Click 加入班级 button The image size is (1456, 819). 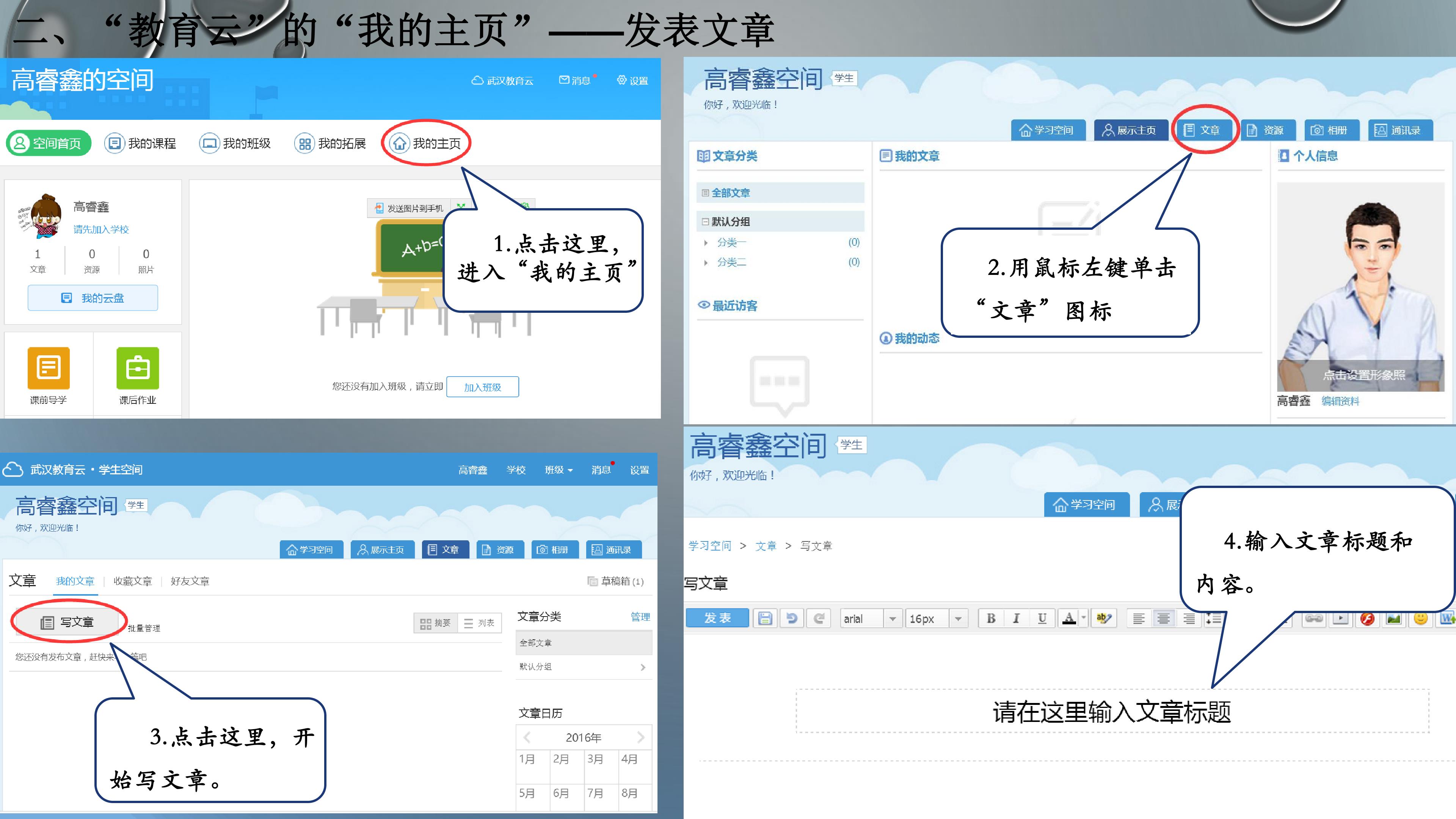(x=482, y=387)
